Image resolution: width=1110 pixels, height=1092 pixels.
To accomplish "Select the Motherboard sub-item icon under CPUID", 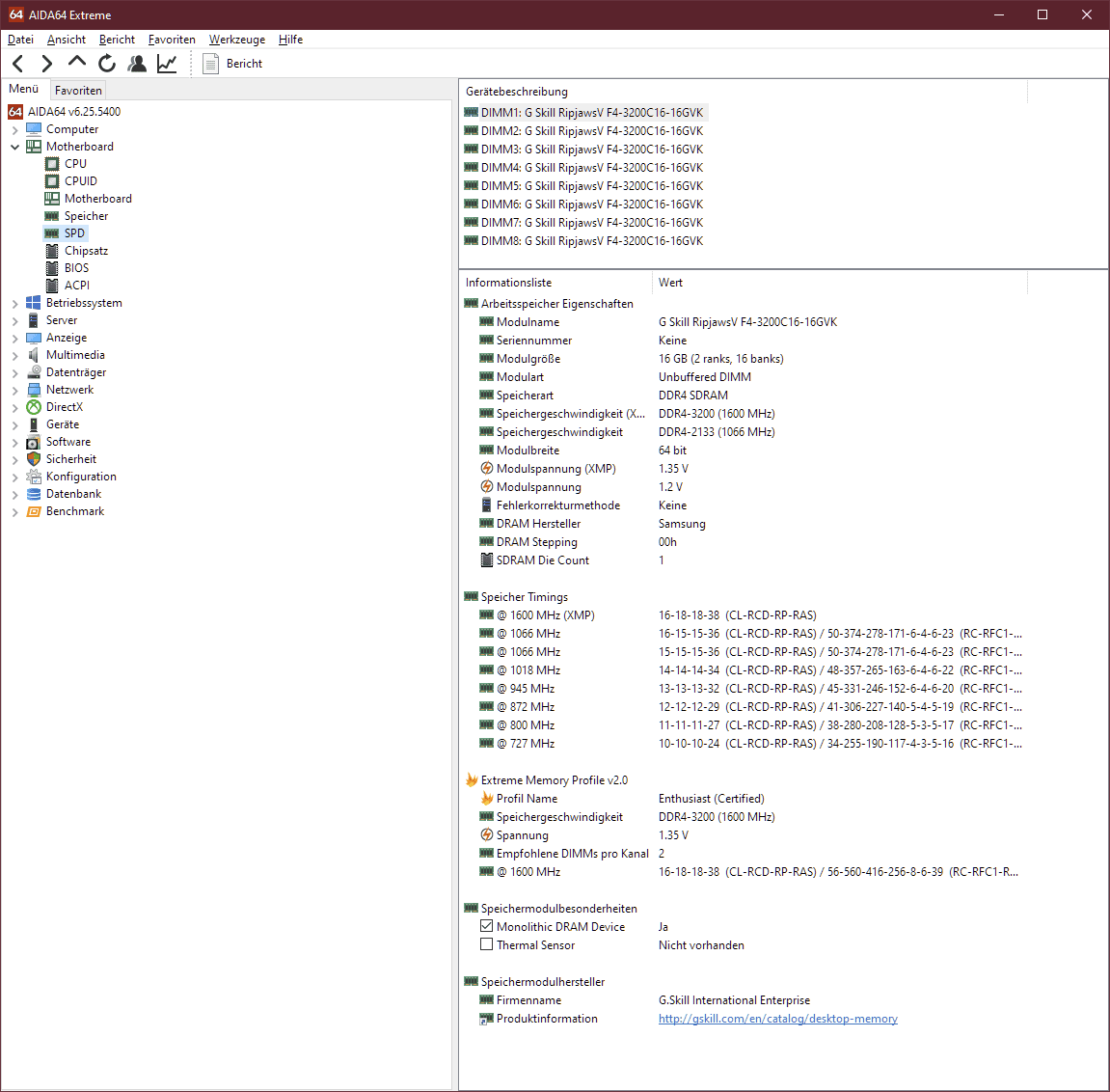I will tap(52, 199).
